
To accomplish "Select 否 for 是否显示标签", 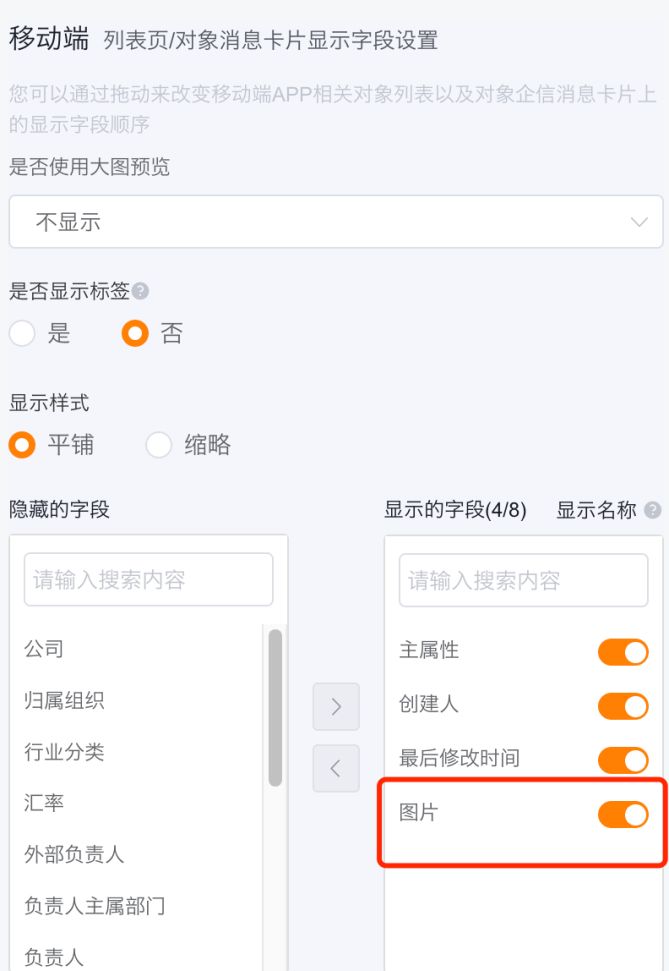I will (x=135, y=334).
